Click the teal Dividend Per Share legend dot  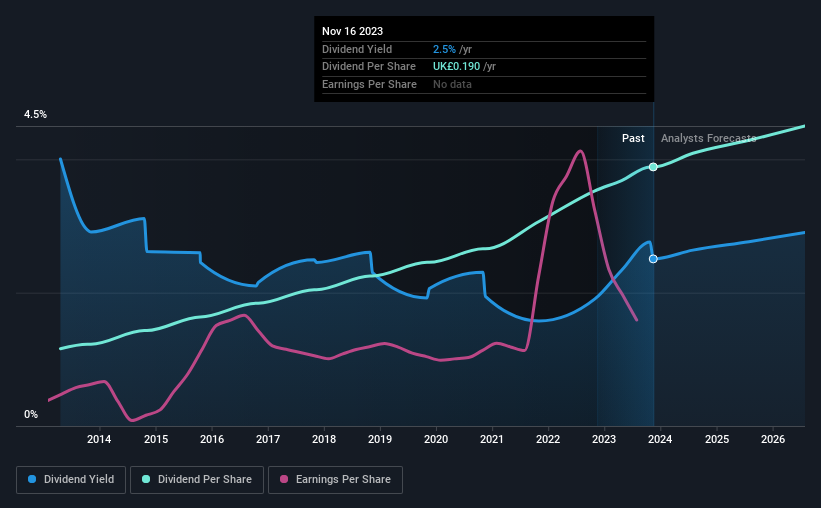coord(146,479)
